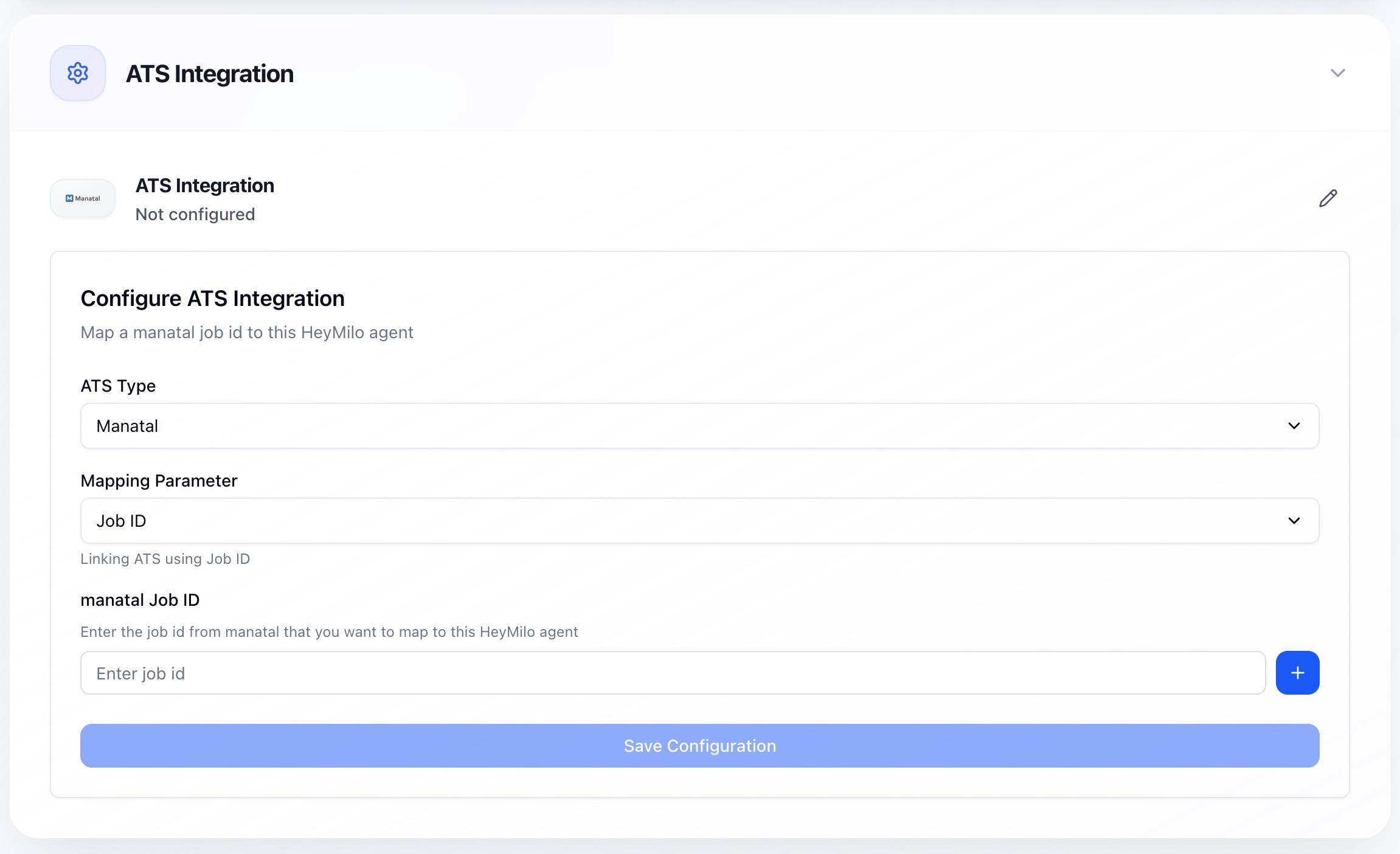
Task: Click the Configure ATS Integration heading
Action: (x=212, y=299)
